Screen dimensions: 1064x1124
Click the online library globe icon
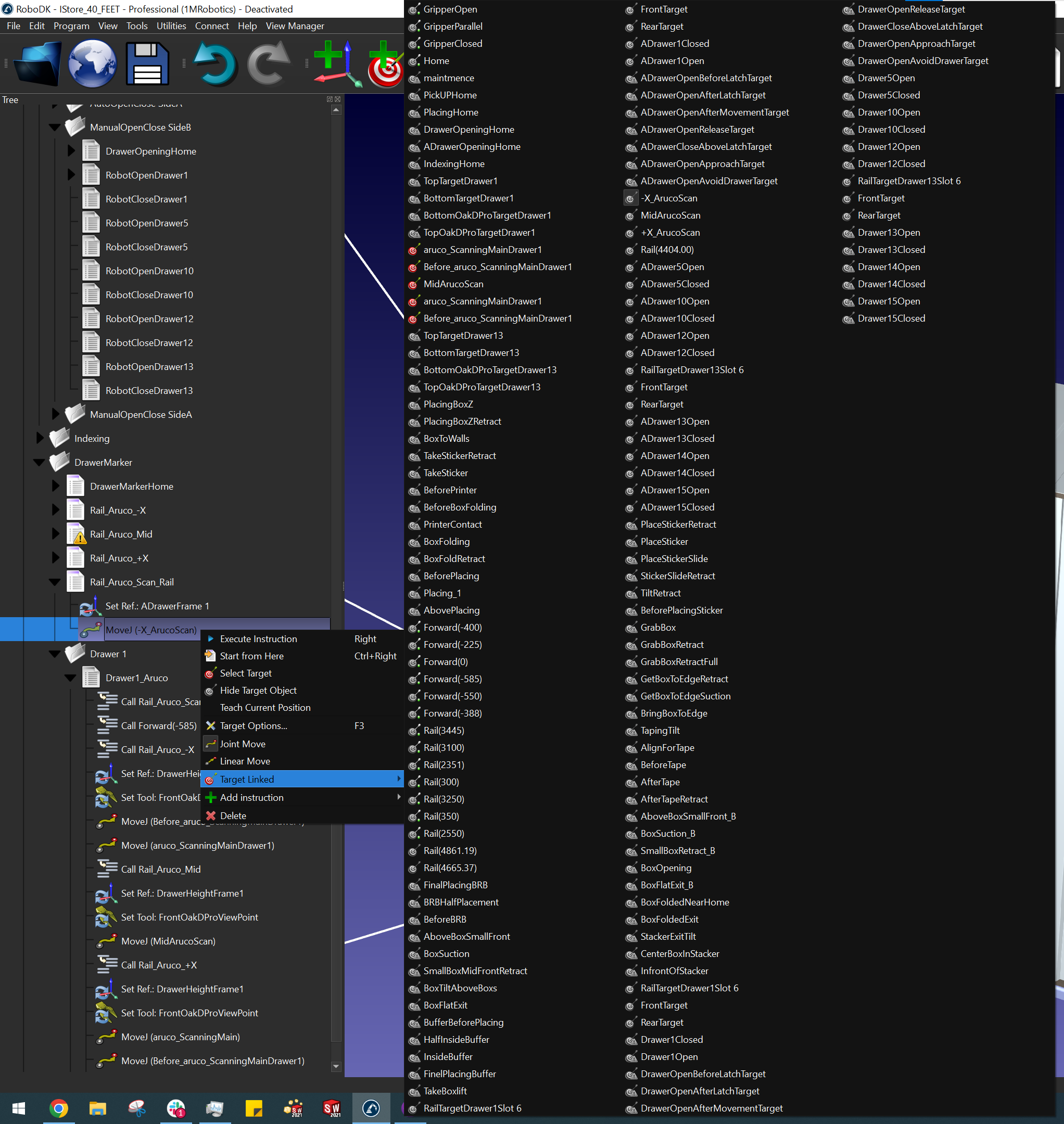(92, 63)
